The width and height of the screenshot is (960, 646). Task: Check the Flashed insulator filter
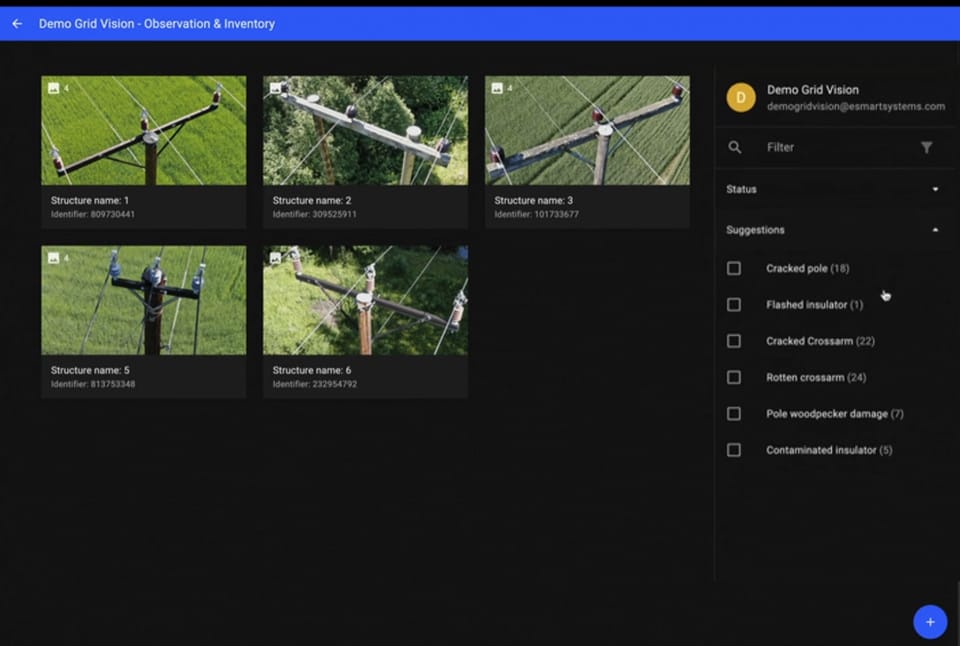click(733, 304)
